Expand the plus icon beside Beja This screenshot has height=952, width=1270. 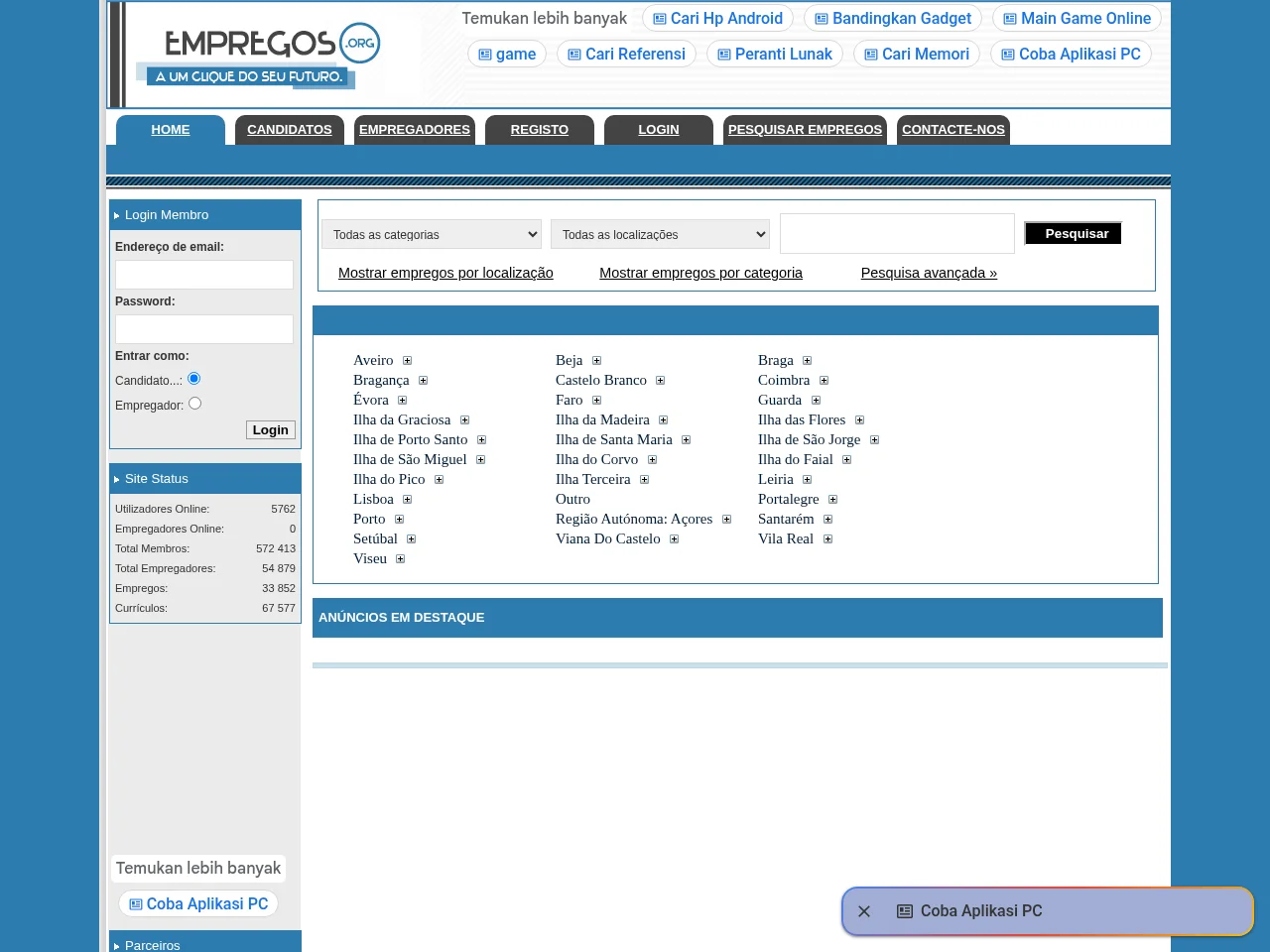596,361
